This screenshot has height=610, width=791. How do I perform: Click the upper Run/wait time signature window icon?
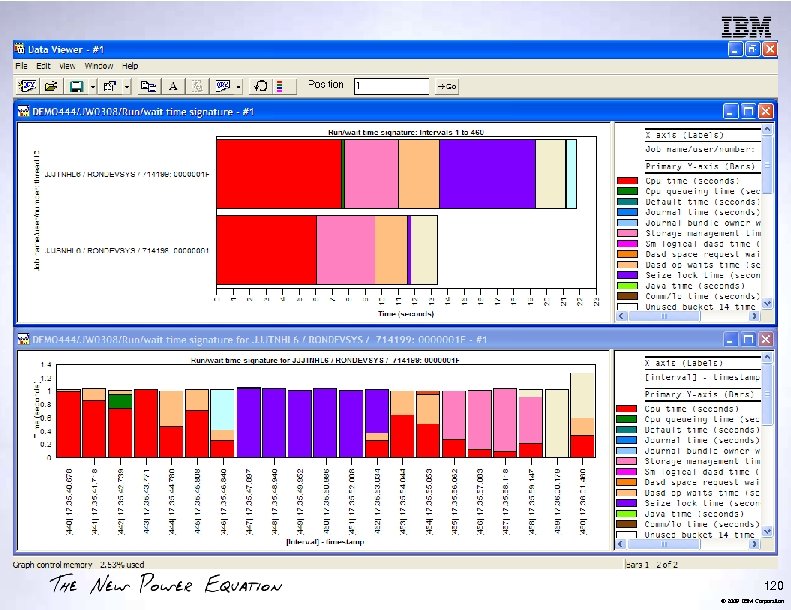pyautogui.click(x=23, y=112)
